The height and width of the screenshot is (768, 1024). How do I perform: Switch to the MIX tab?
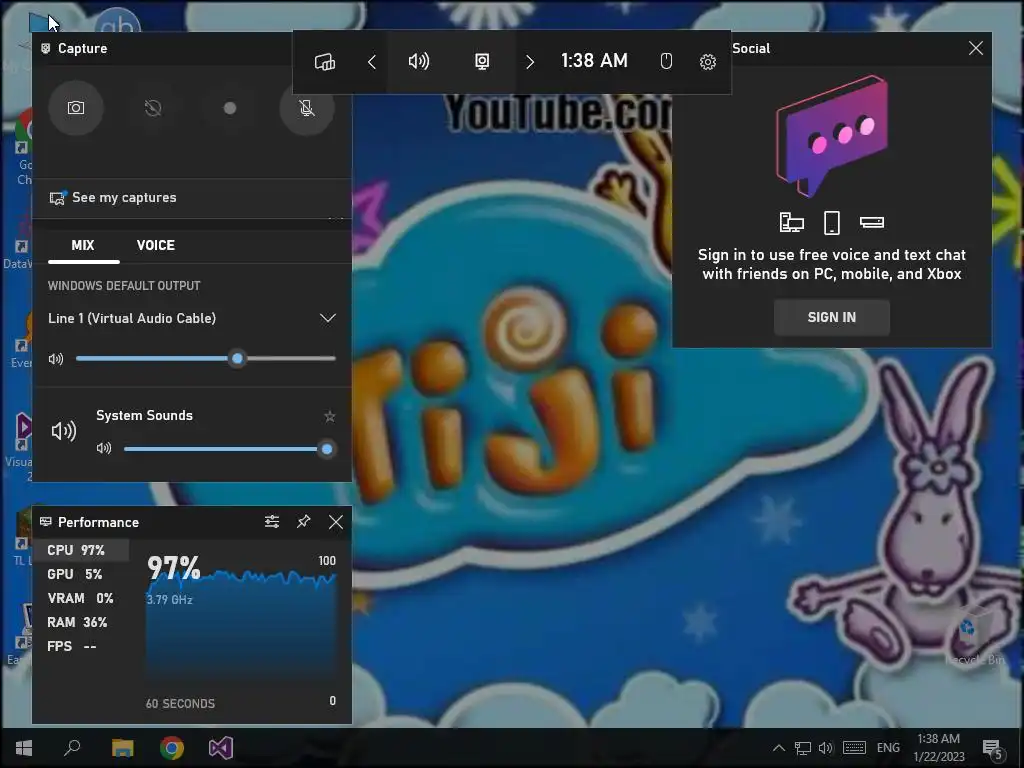[83, 246]
